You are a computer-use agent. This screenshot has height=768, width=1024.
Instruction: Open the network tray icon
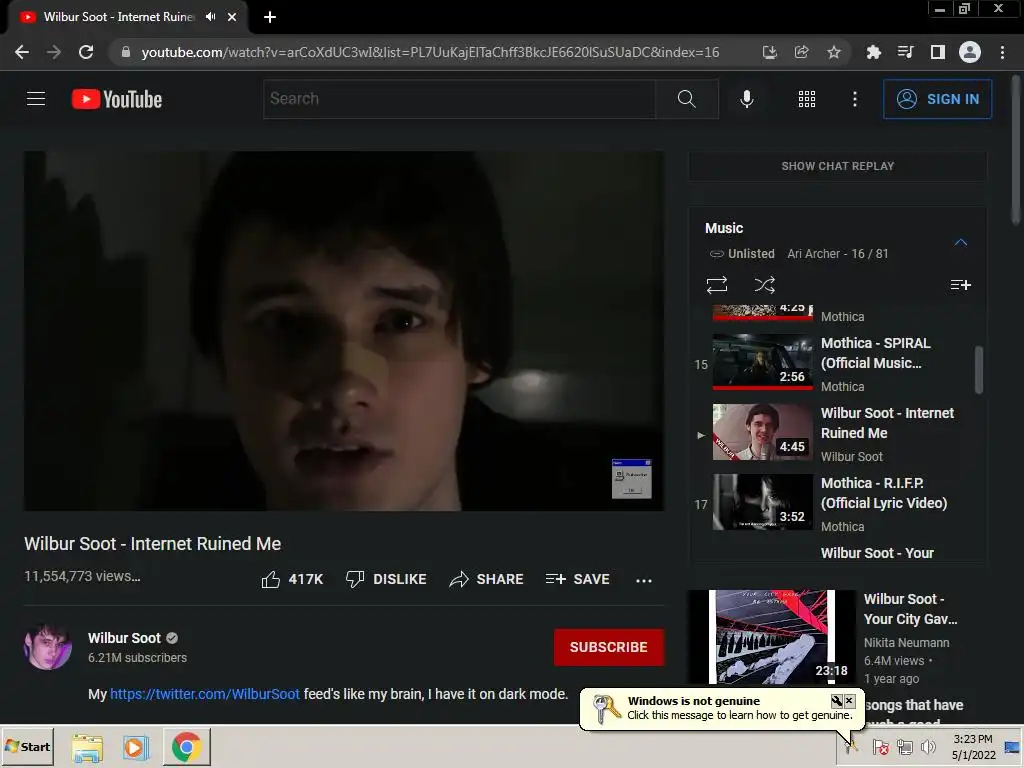pyautogui.click(x=904, y=746)
